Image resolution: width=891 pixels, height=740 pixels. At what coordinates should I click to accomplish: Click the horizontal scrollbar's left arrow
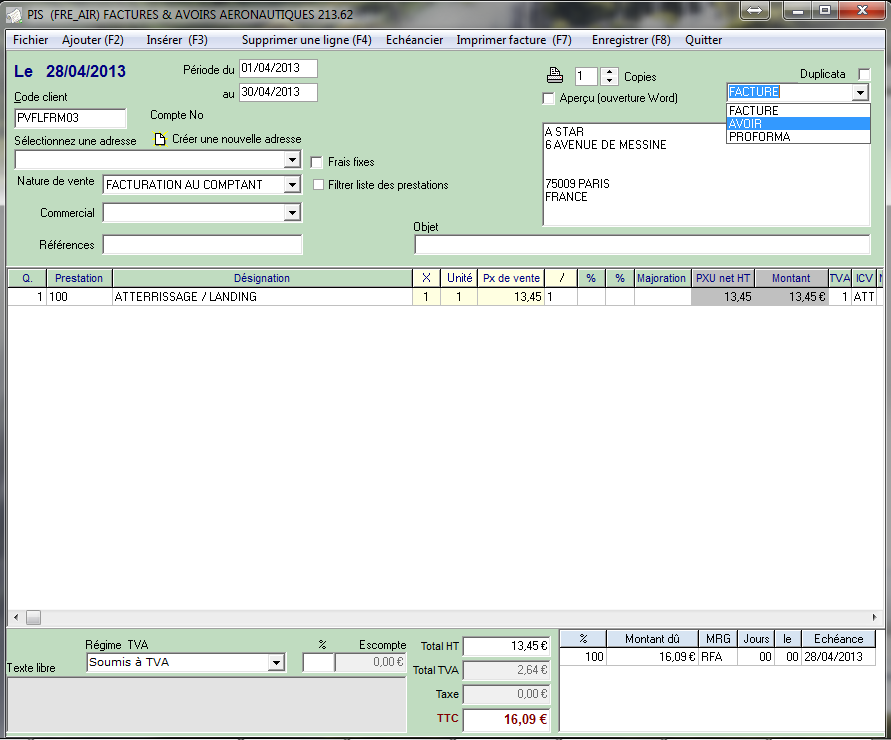15,617
